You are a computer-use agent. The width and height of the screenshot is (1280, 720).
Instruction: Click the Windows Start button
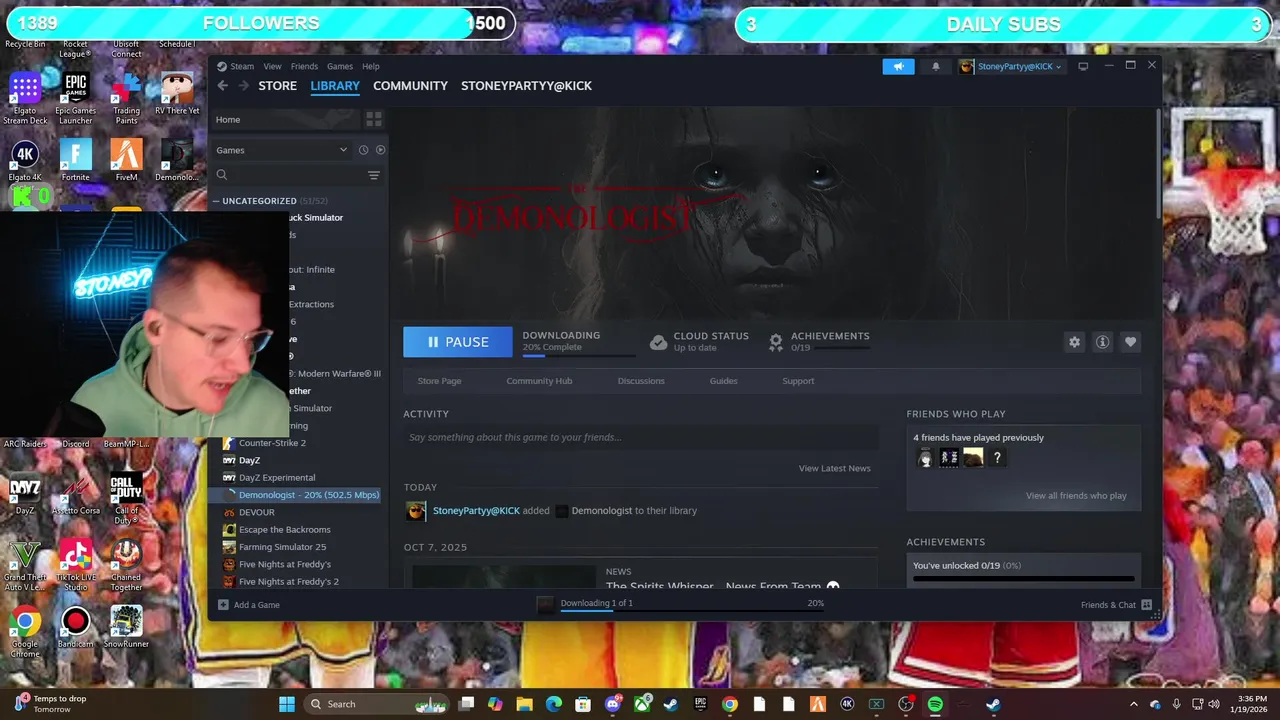[287, 704]
